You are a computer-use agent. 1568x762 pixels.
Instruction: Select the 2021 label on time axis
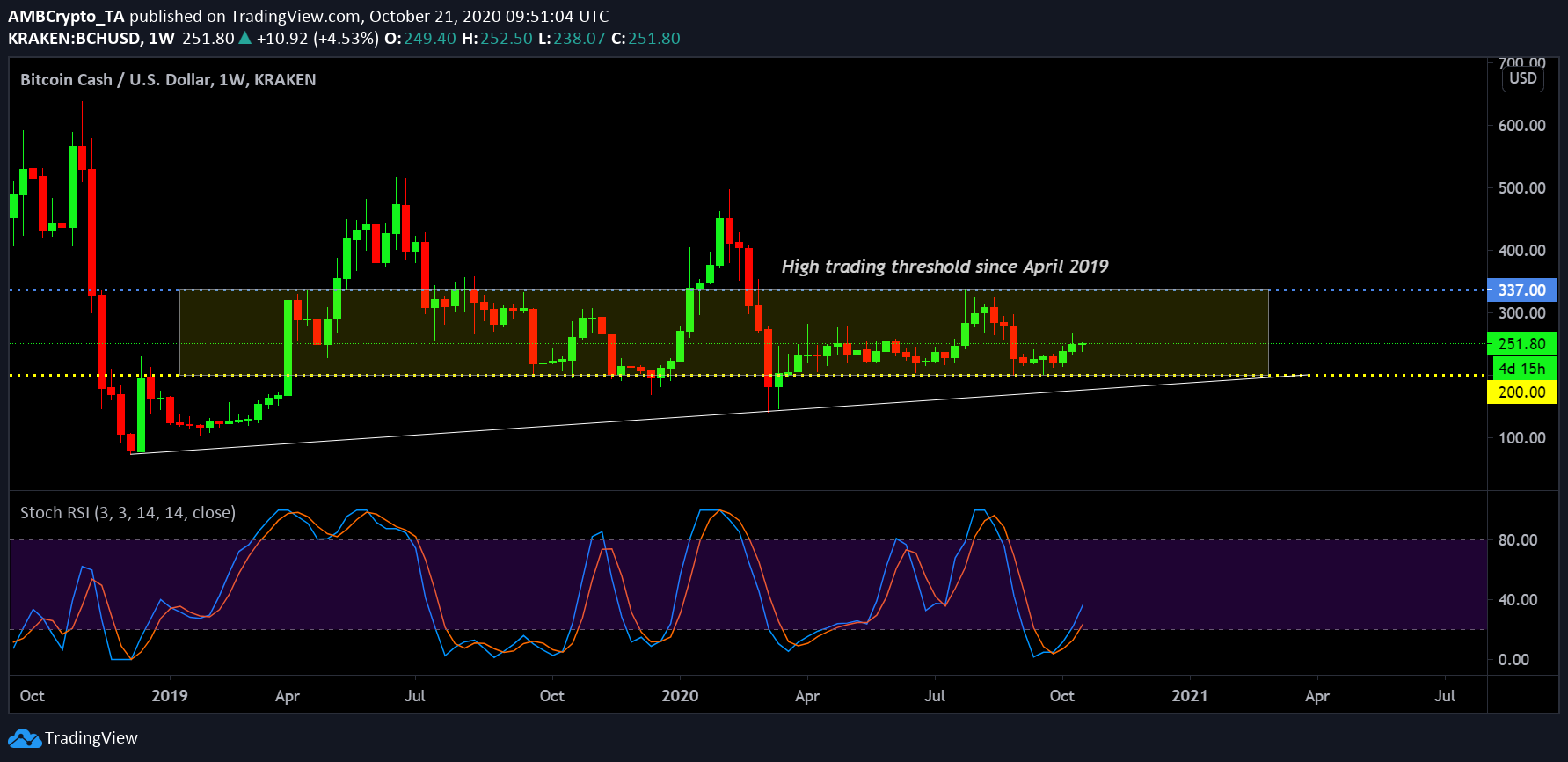pos(1190,696)
